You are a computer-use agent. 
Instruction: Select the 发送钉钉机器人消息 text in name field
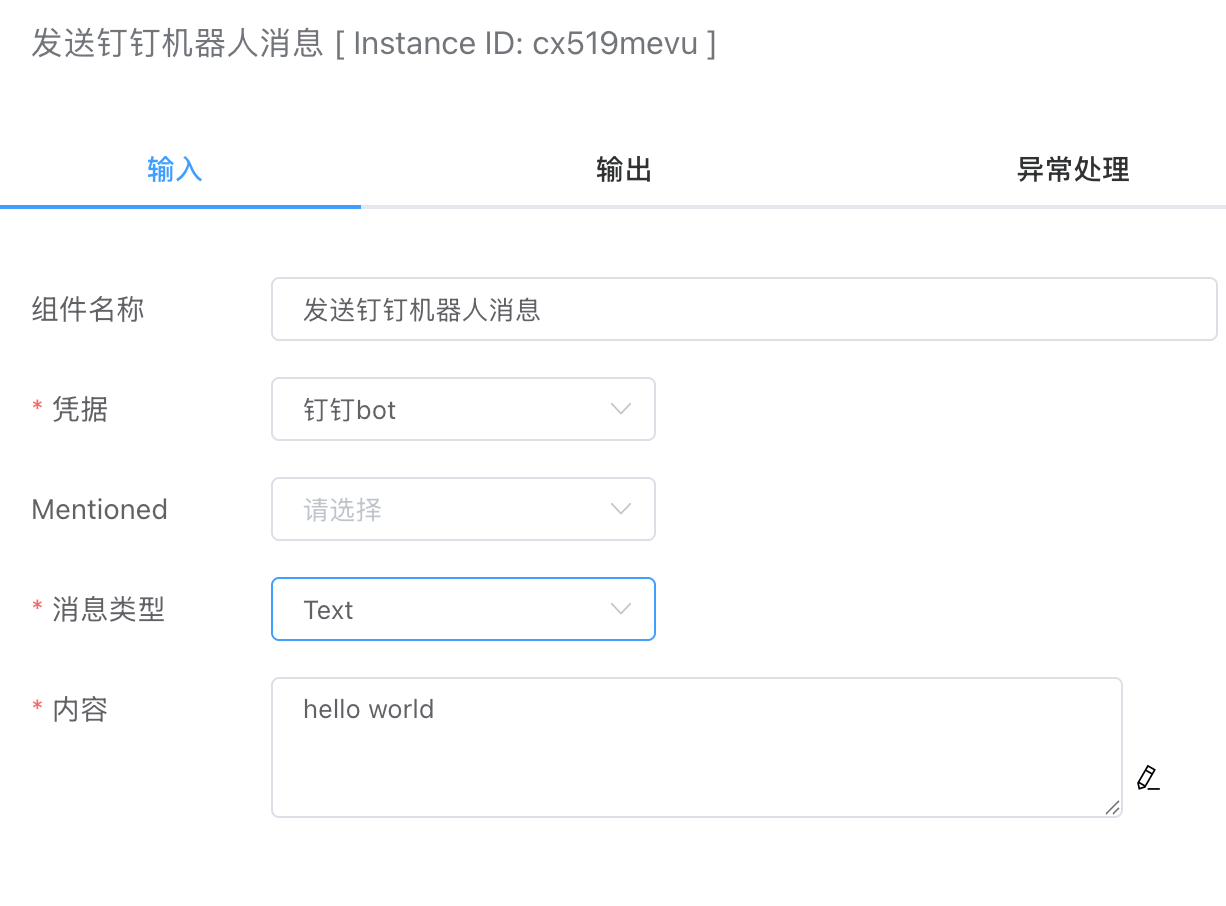pos(420,311)
